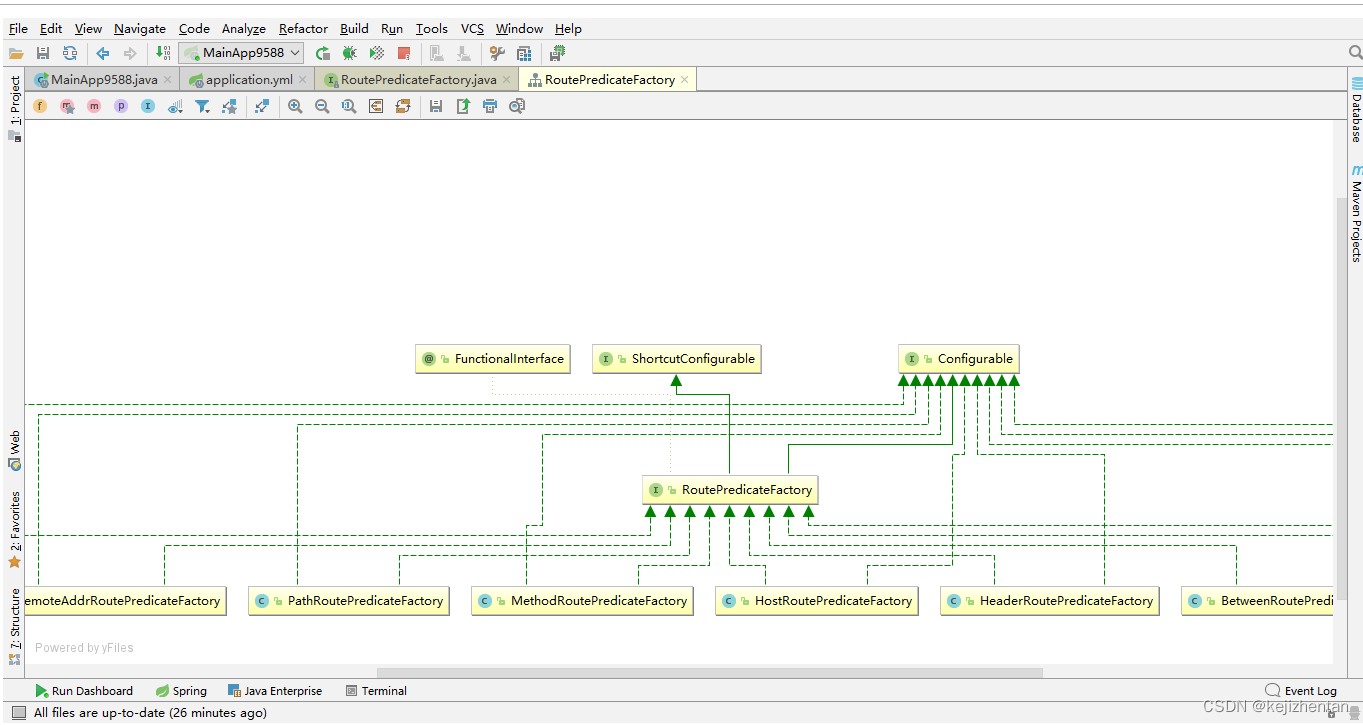This screenshot has width=1363, height=725.
Task: Click the Open folder toolbar icon
Action: pos(16,53)
